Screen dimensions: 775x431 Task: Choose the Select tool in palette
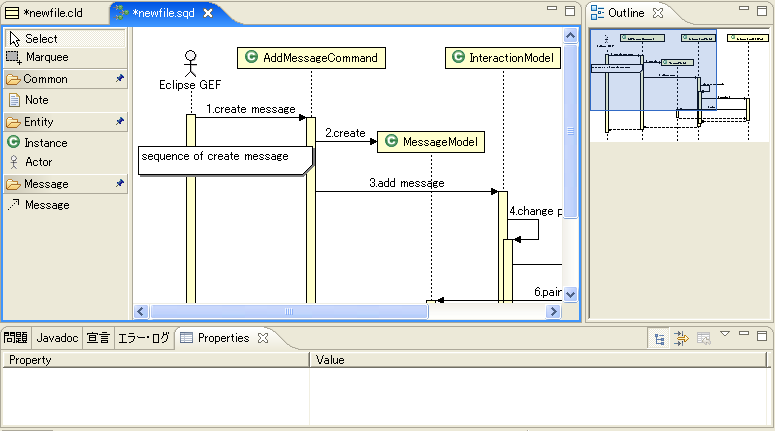[x=65, y=39]
